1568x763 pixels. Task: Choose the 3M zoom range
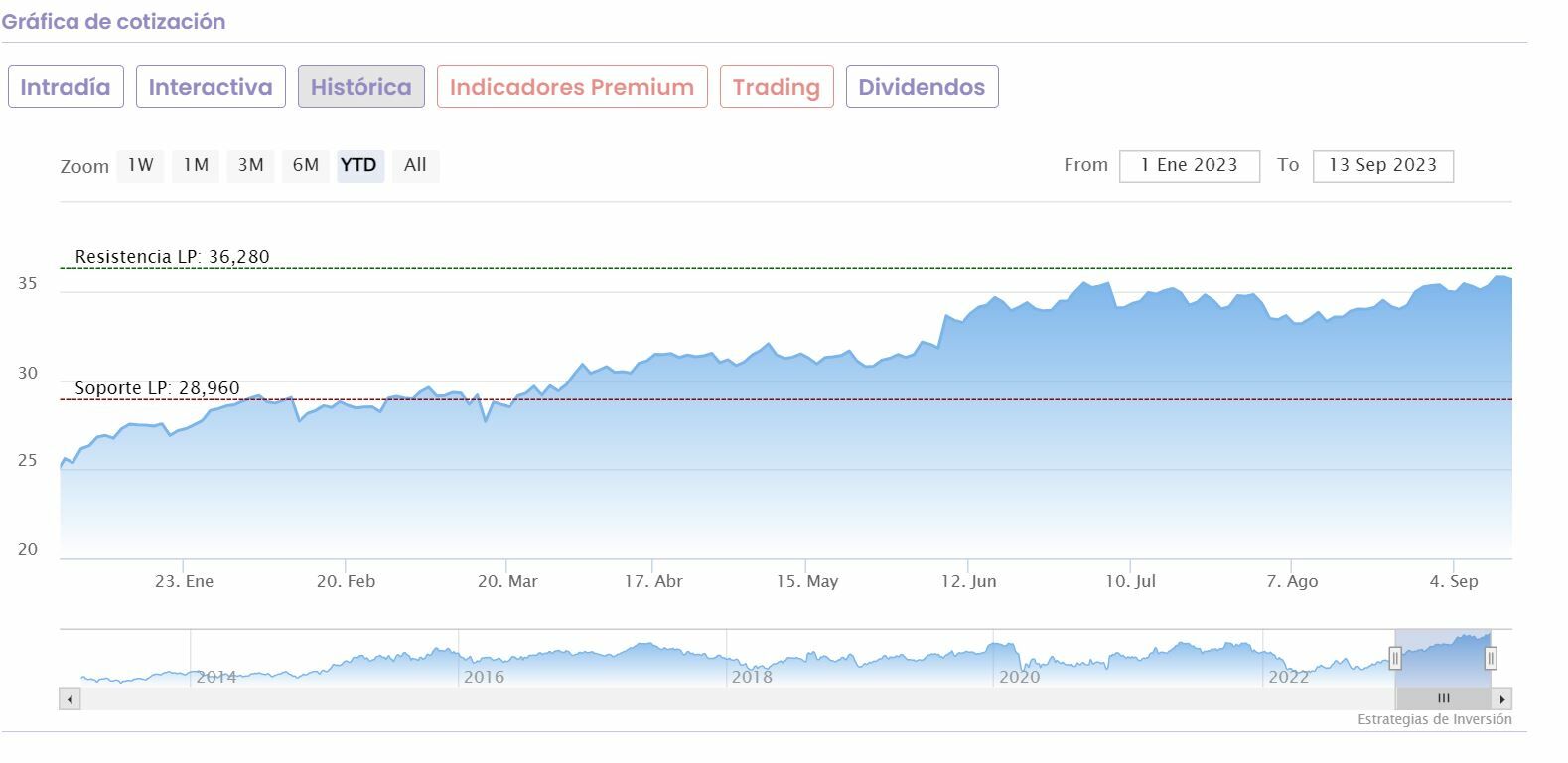(x=250, y=165)
